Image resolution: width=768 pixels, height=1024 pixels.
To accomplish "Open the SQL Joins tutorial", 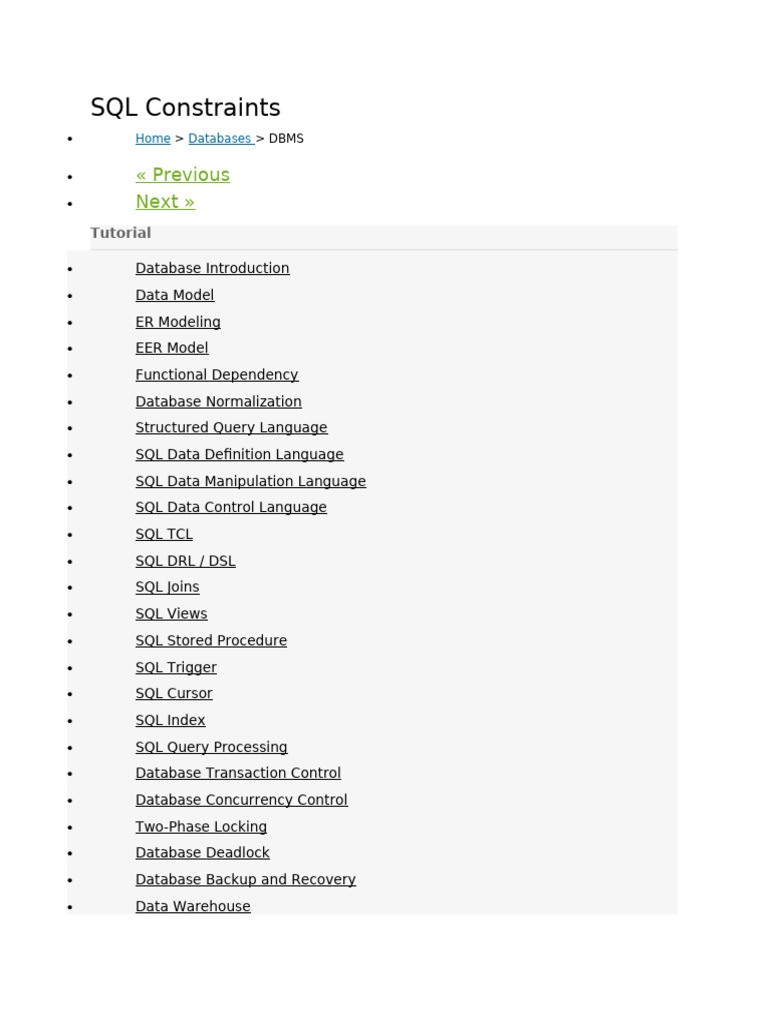I will coord(167,587).
